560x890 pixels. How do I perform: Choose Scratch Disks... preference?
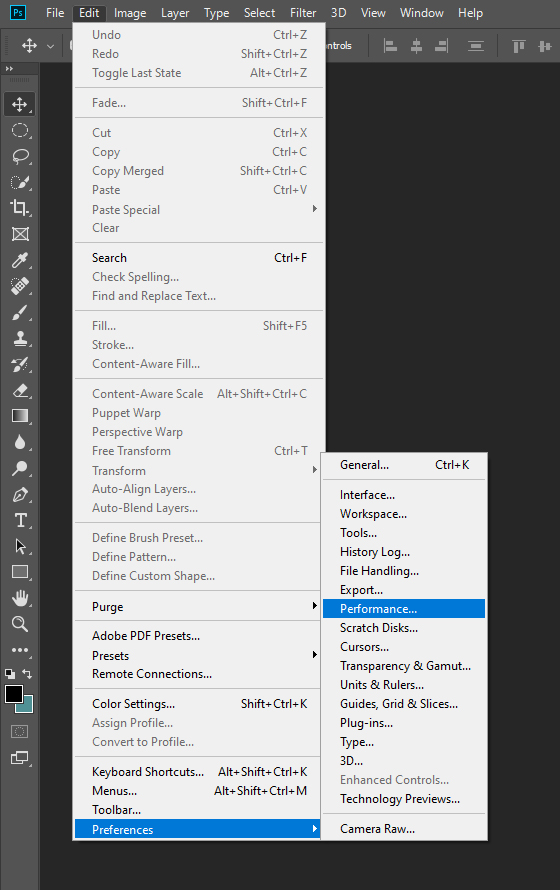pos(404,628)
